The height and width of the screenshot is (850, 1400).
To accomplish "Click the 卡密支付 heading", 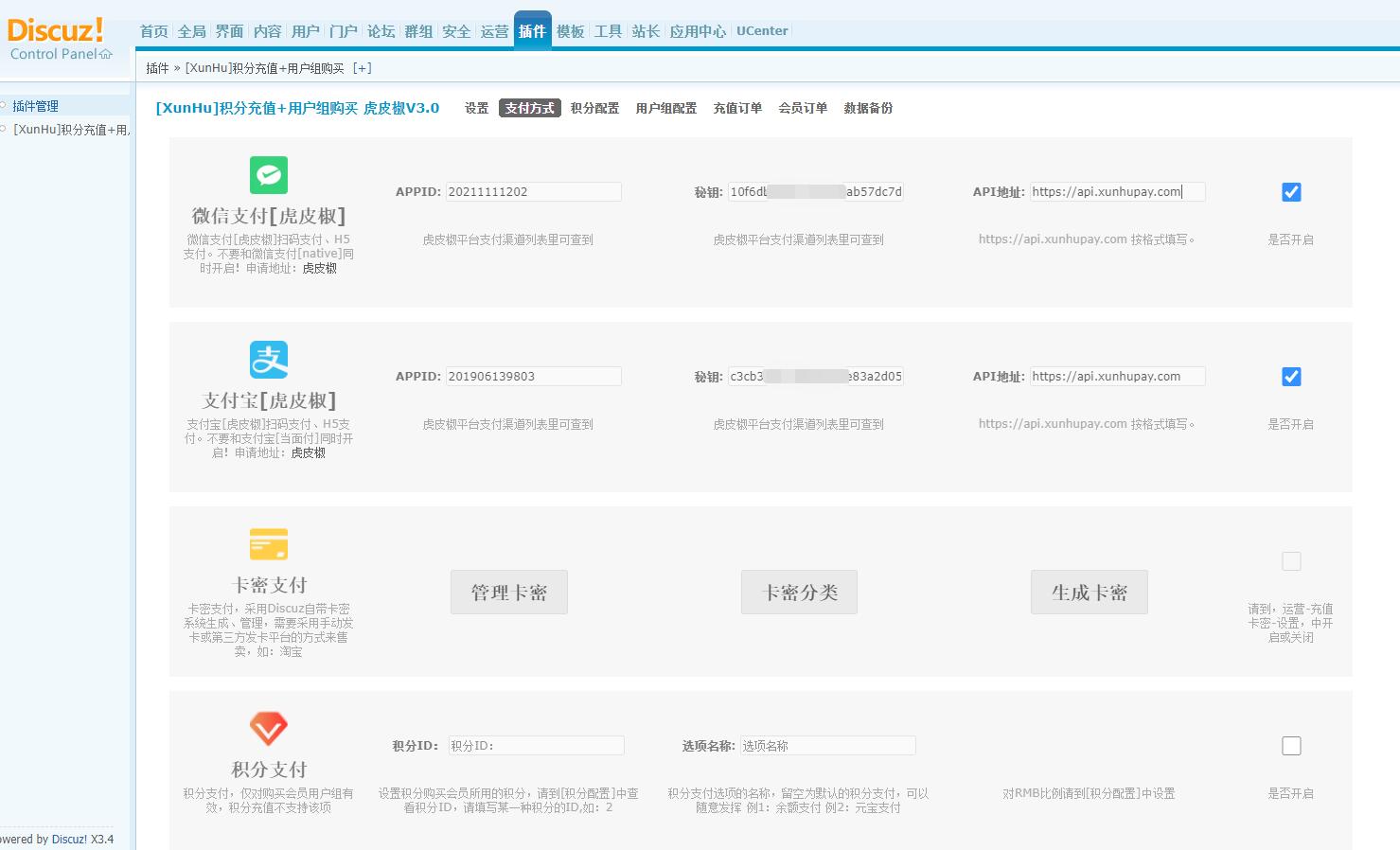I will pos(269,585).
